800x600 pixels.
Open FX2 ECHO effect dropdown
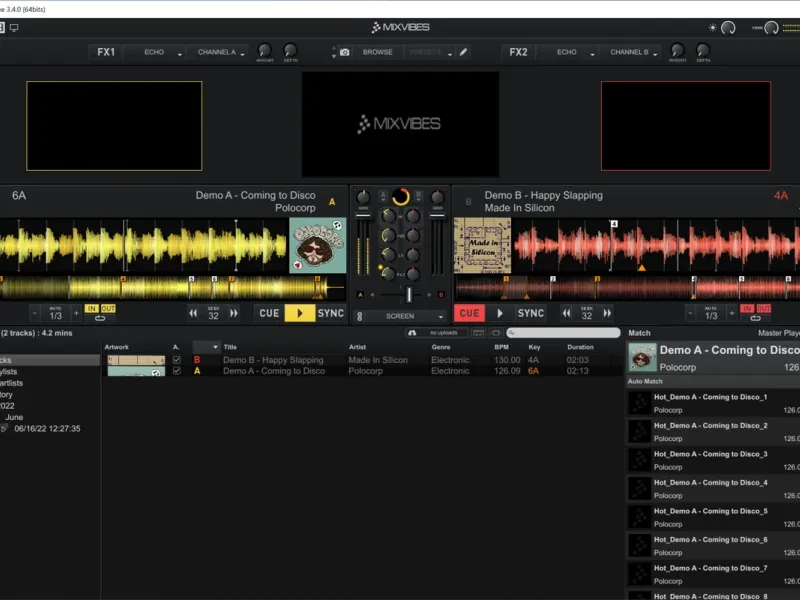coord(568,52)
